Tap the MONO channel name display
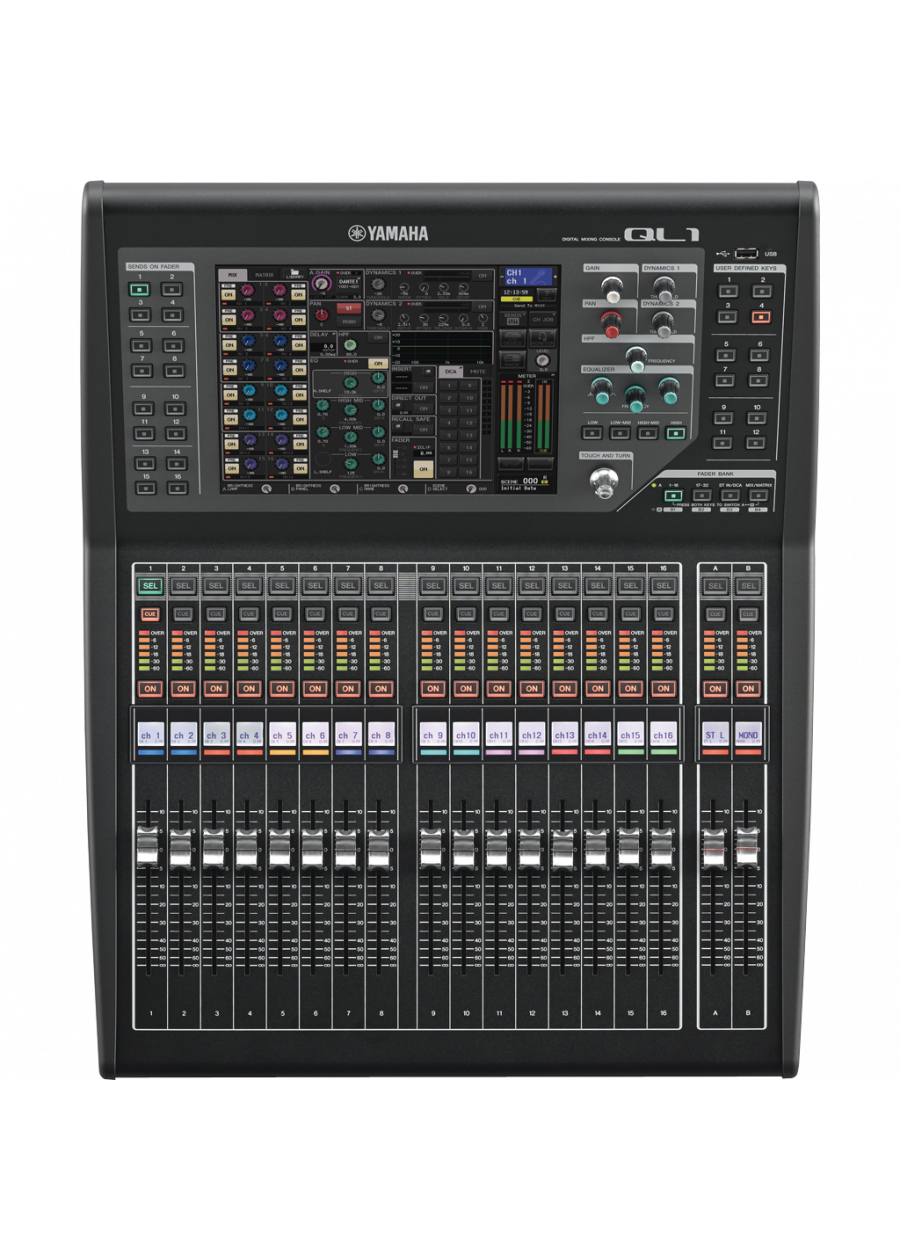Viewport: 900px width, 1260px height. click(x=747, y=735)
